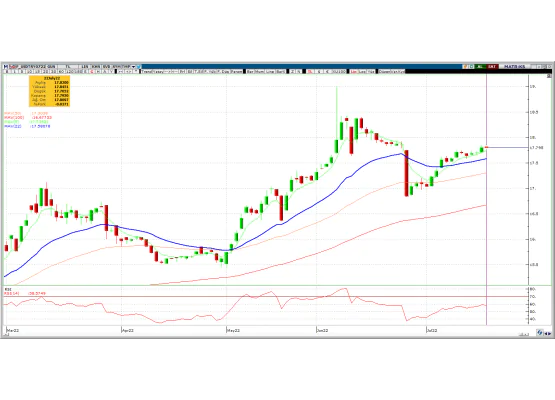Click the MATRIKS logo label
555x400 pixels.
pos(514,67)
